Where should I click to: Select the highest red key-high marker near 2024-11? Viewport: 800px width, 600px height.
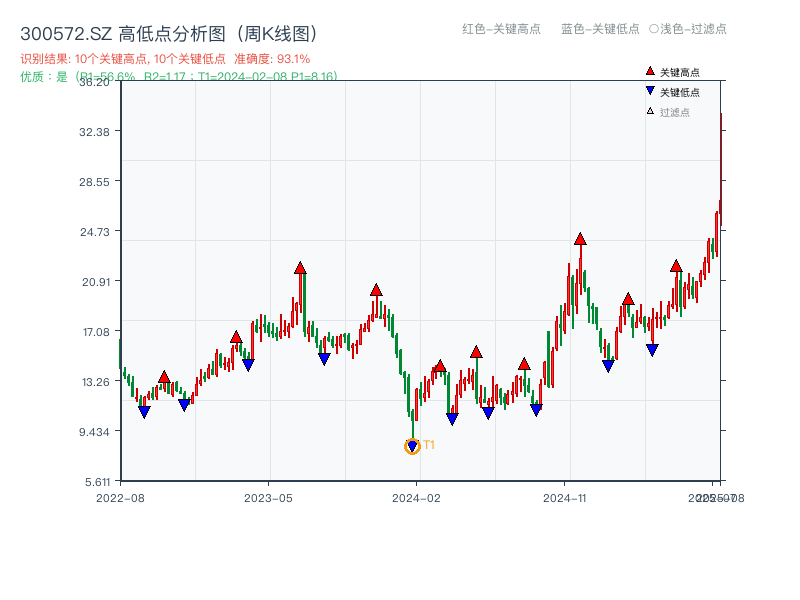tap(580, 239)
